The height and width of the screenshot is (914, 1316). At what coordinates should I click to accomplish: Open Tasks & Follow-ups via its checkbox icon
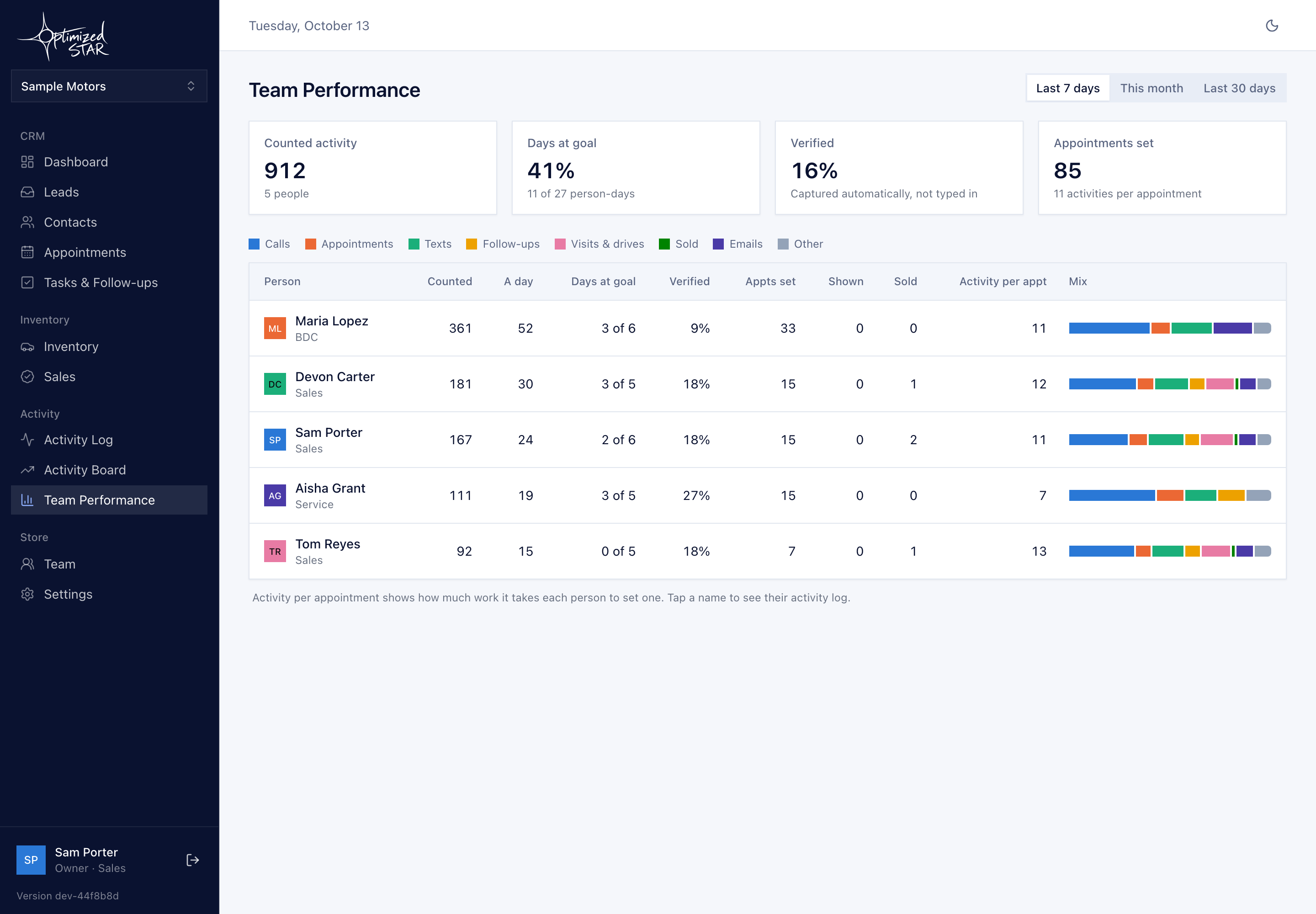(x=27, y=283)
